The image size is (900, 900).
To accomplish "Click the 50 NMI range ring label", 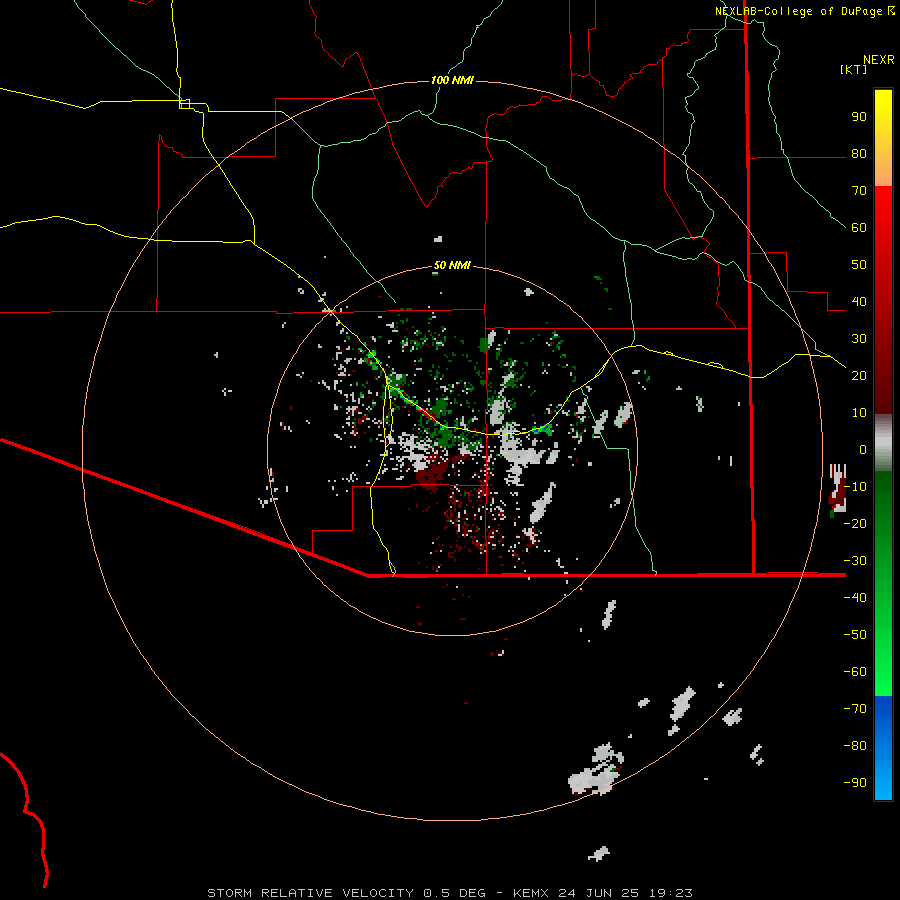I will 452,265.
